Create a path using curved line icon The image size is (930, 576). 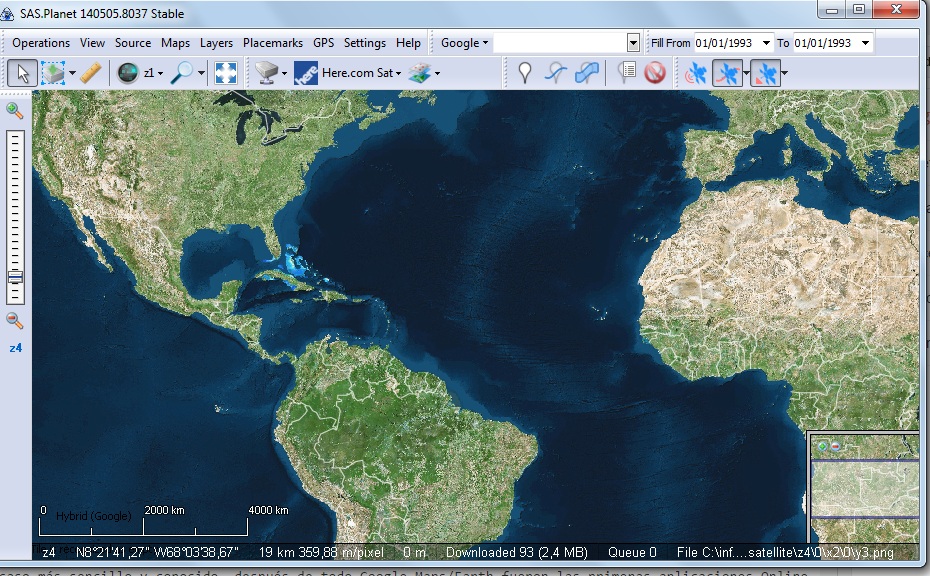tap(556, 72)
